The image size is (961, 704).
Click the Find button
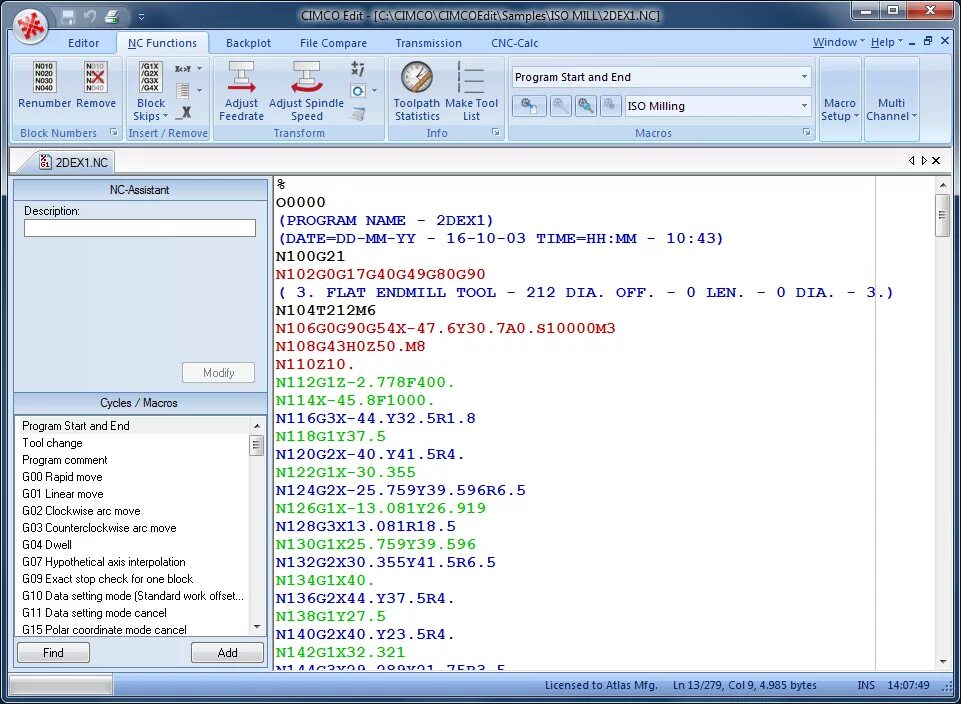53,653
